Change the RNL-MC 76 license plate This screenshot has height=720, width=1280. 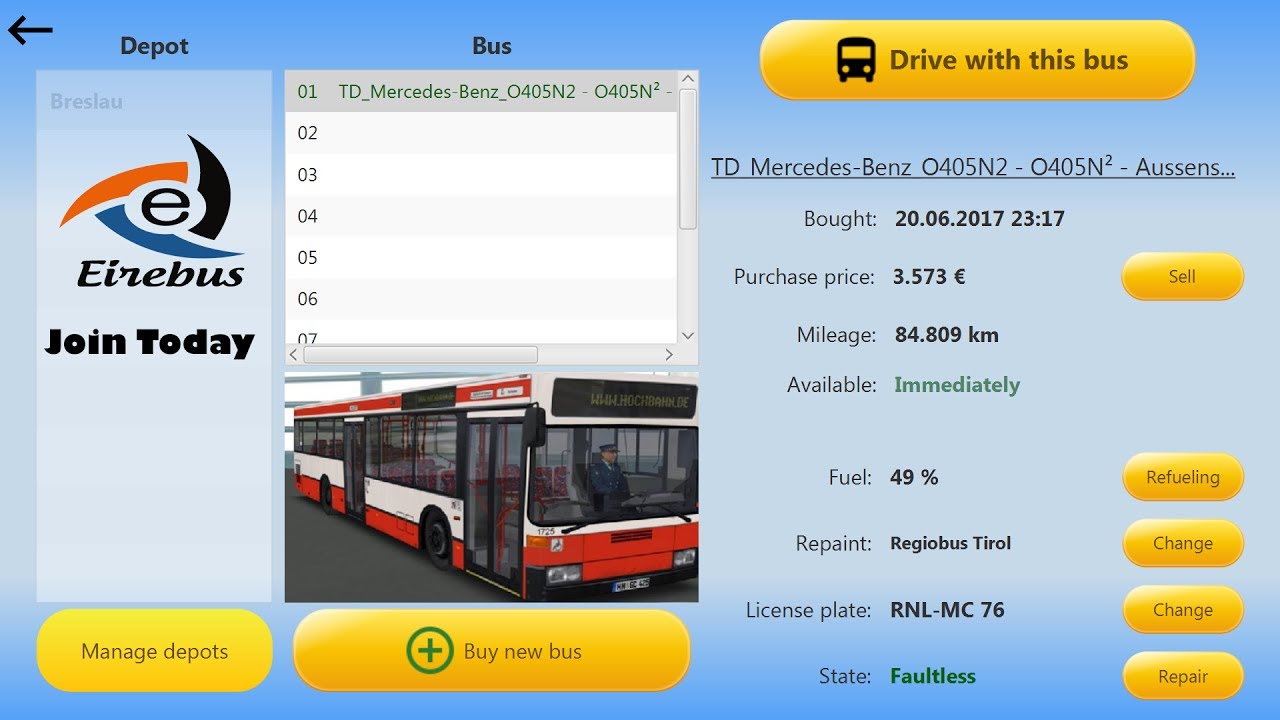point(1182,610)
